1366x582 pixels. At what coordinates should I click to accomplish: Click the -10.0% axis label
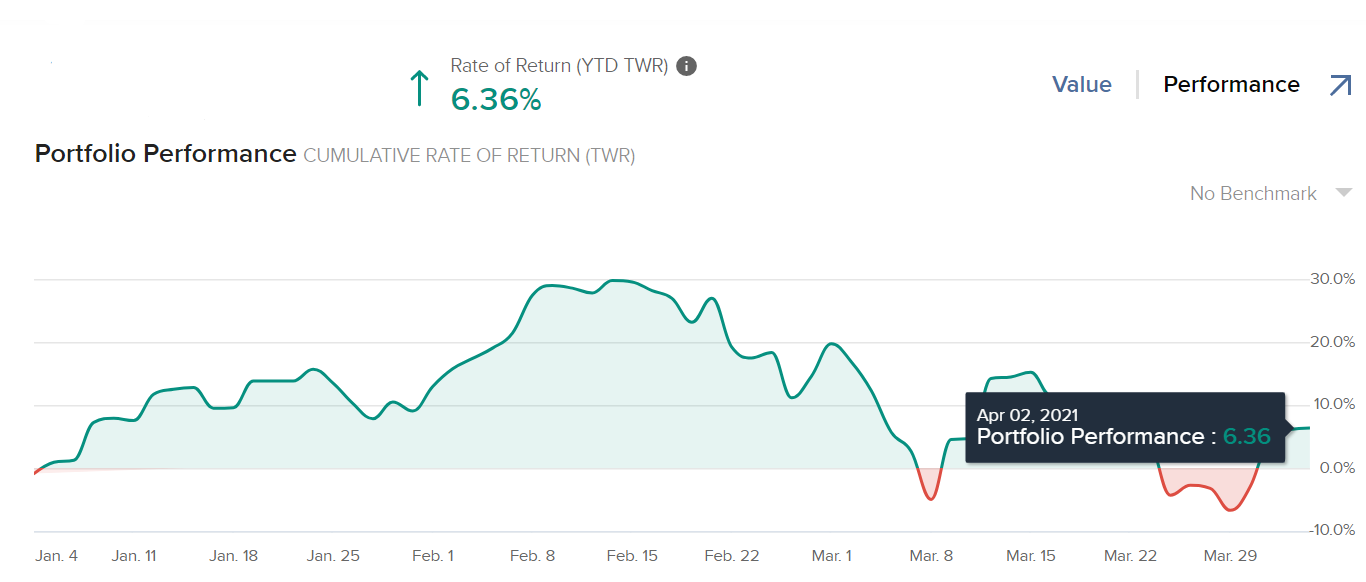tap(1331, 530)
